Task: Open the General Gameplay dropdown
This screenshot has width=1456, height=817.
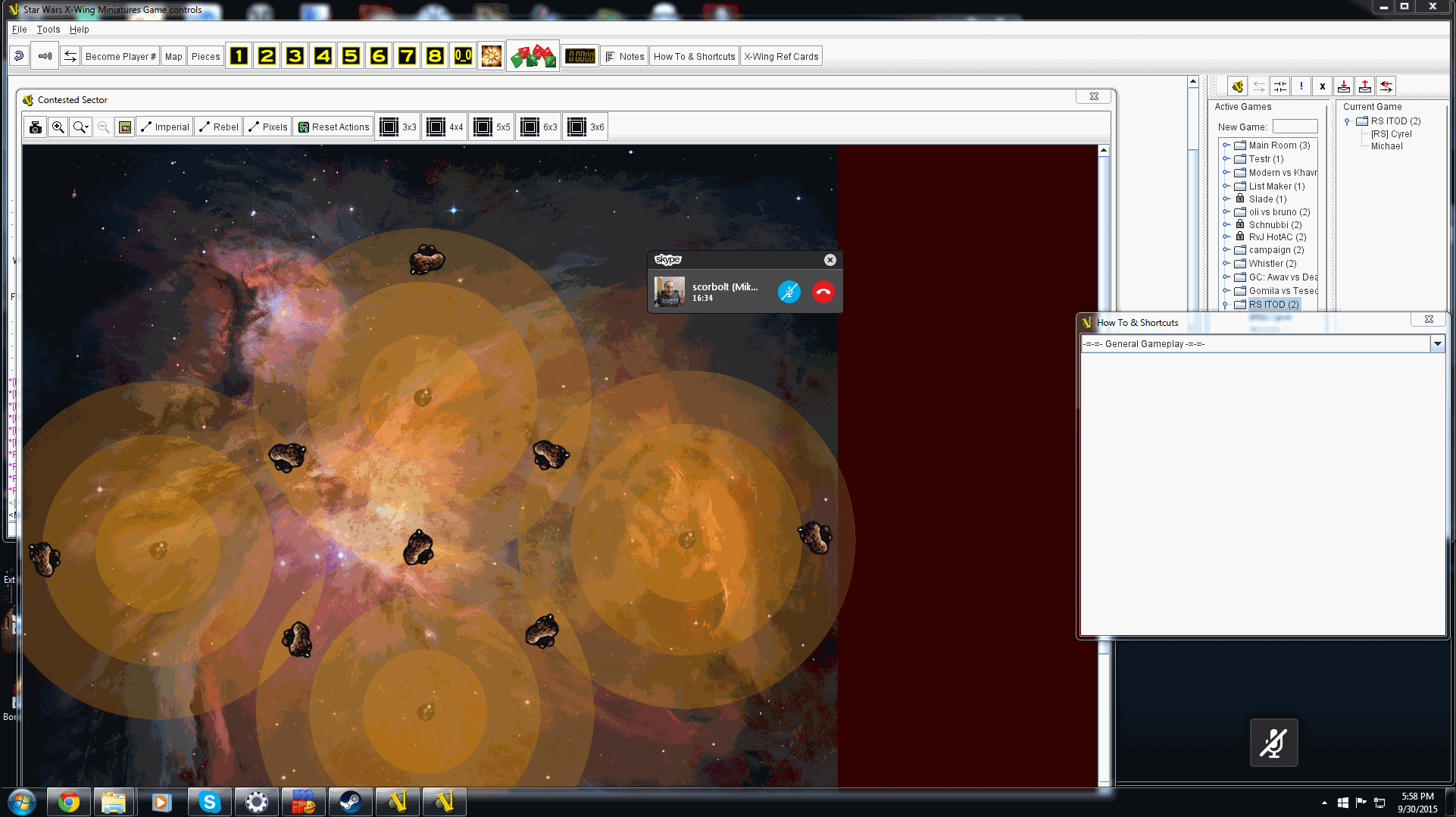Action: pos(1436,344)
